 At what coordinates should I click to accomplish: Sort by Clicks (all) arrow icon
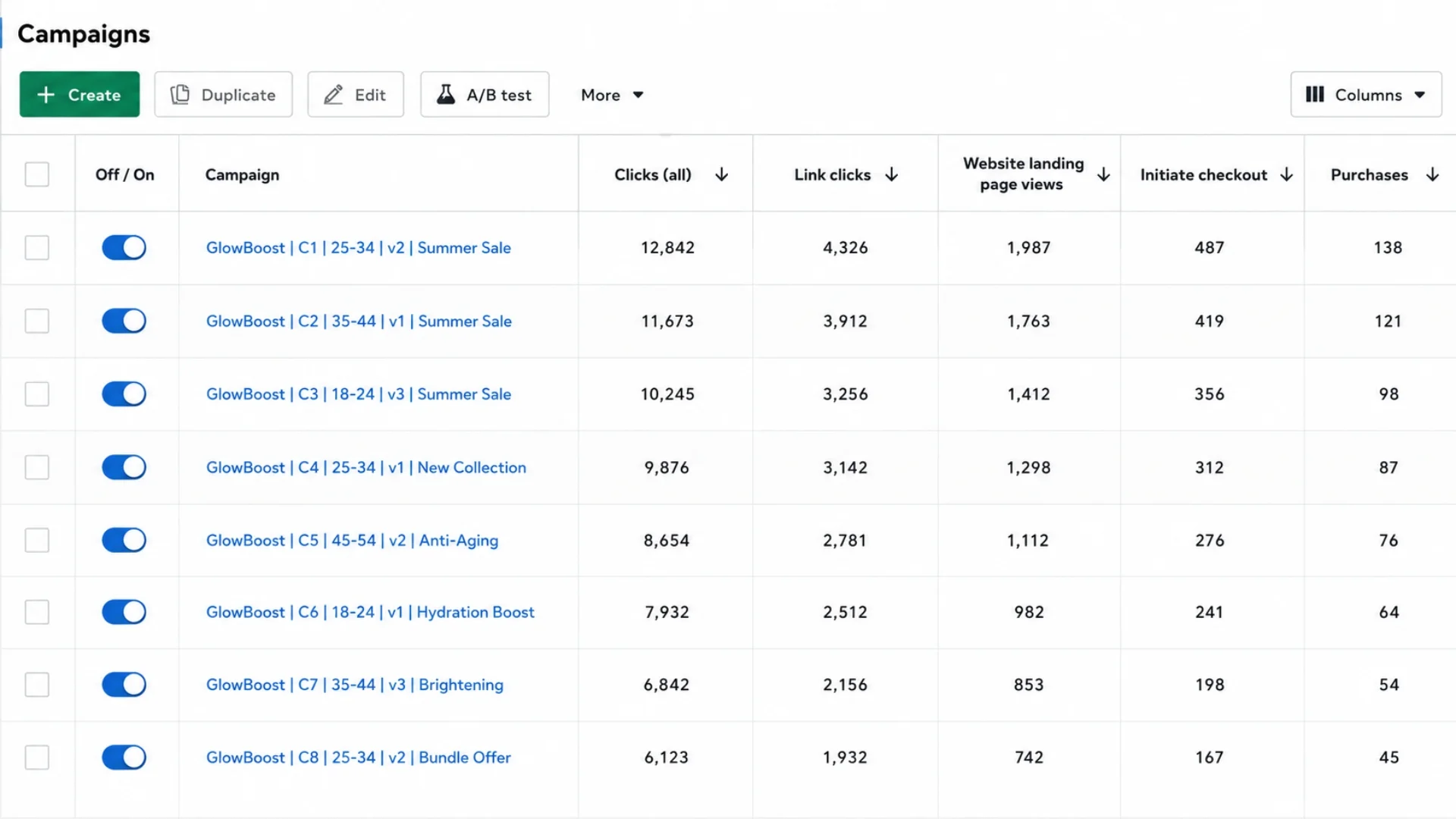(x=722, y=175)
